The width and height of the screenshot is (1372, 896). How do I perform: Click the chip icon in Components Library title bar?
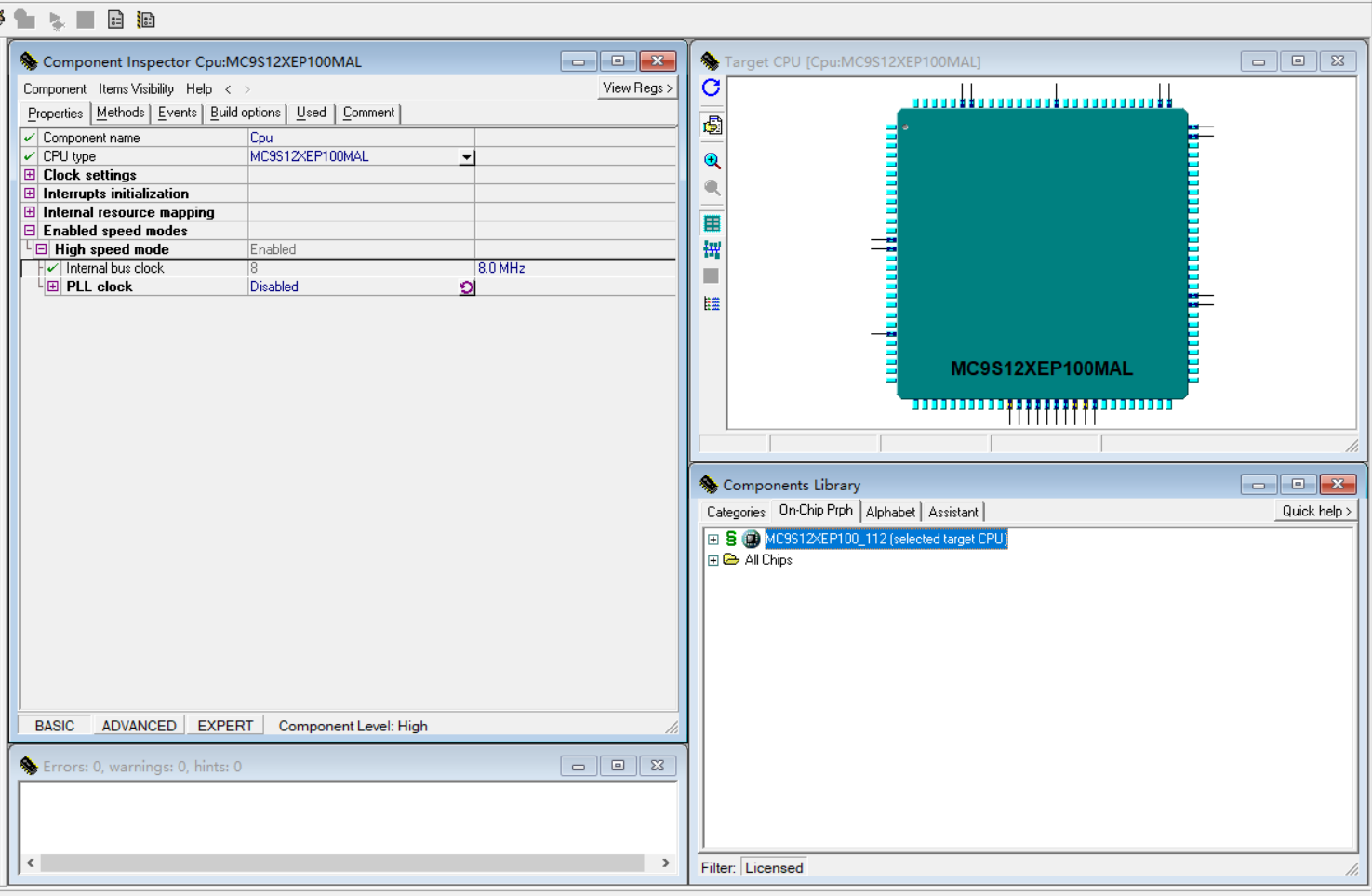(x=710, y=484)
